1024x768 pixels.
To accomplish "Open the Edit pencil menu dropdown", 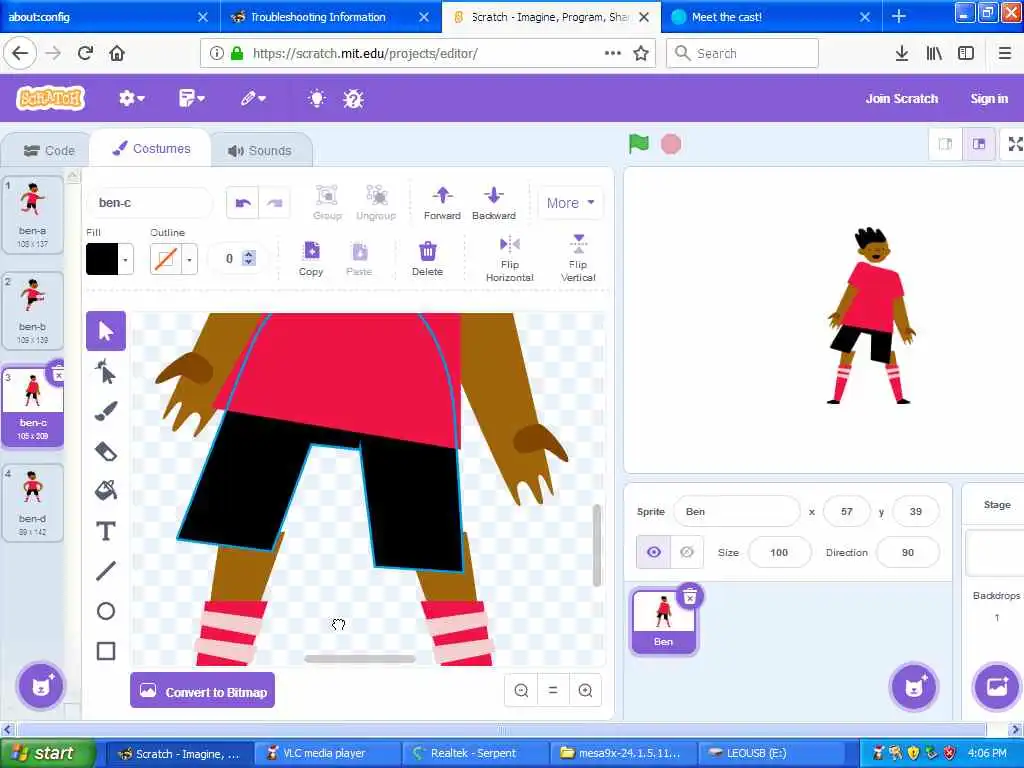I will pyautogui.click(x=253, y=99).
